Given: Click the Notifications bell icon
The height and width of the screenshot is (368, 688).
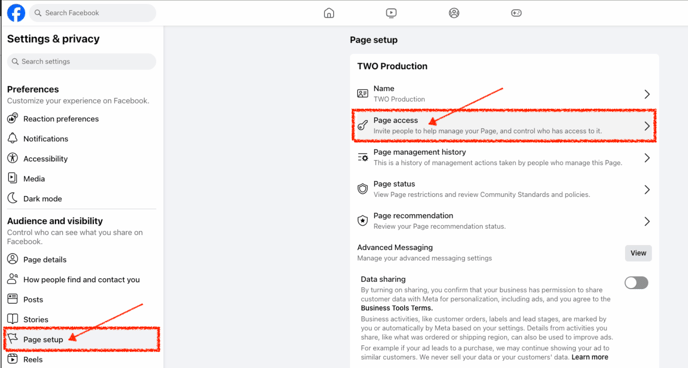Looking at the screenshot, I should click(x=13, y=138).
